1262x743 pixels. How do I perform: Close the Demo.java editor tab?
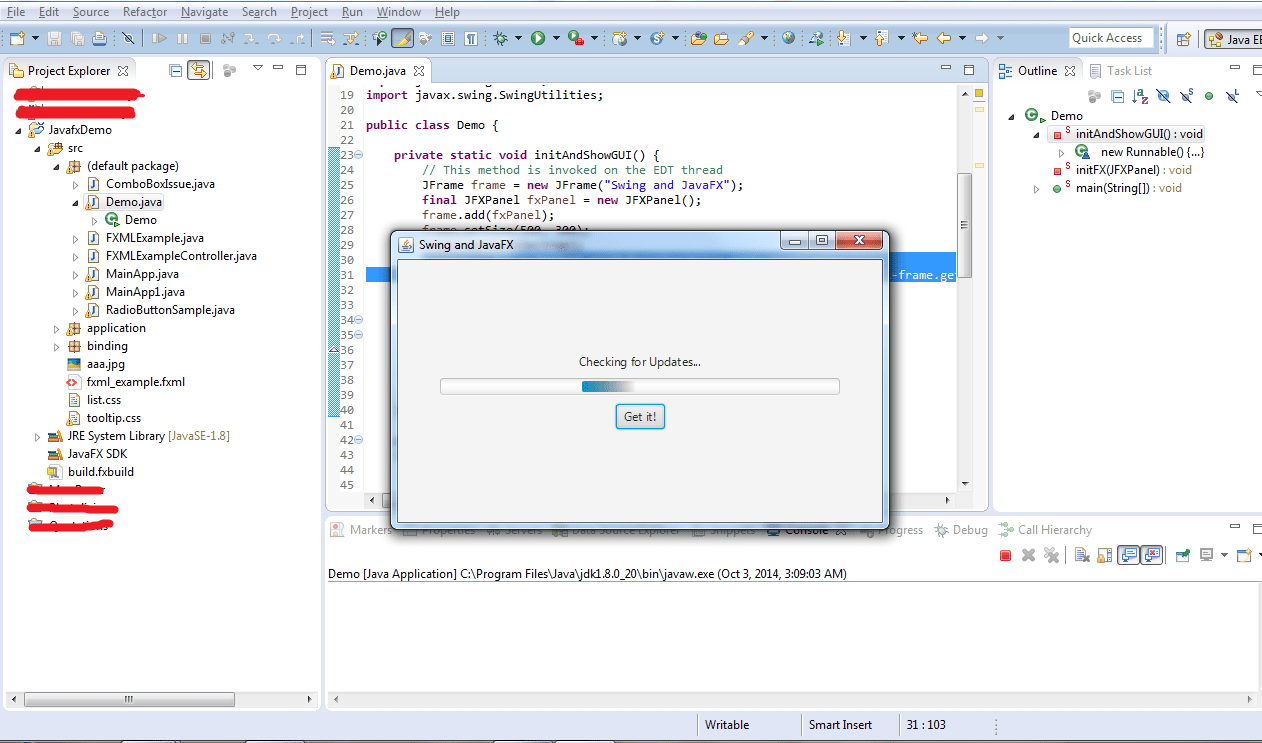[x=420, y=71]
